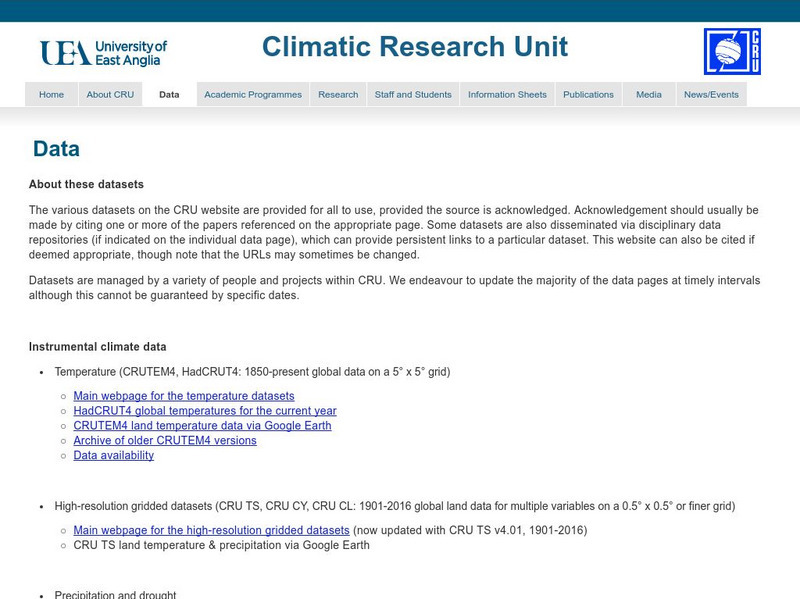
Task: Click HadCRUT4 global temperatures current year link
Action: [203, 410]
